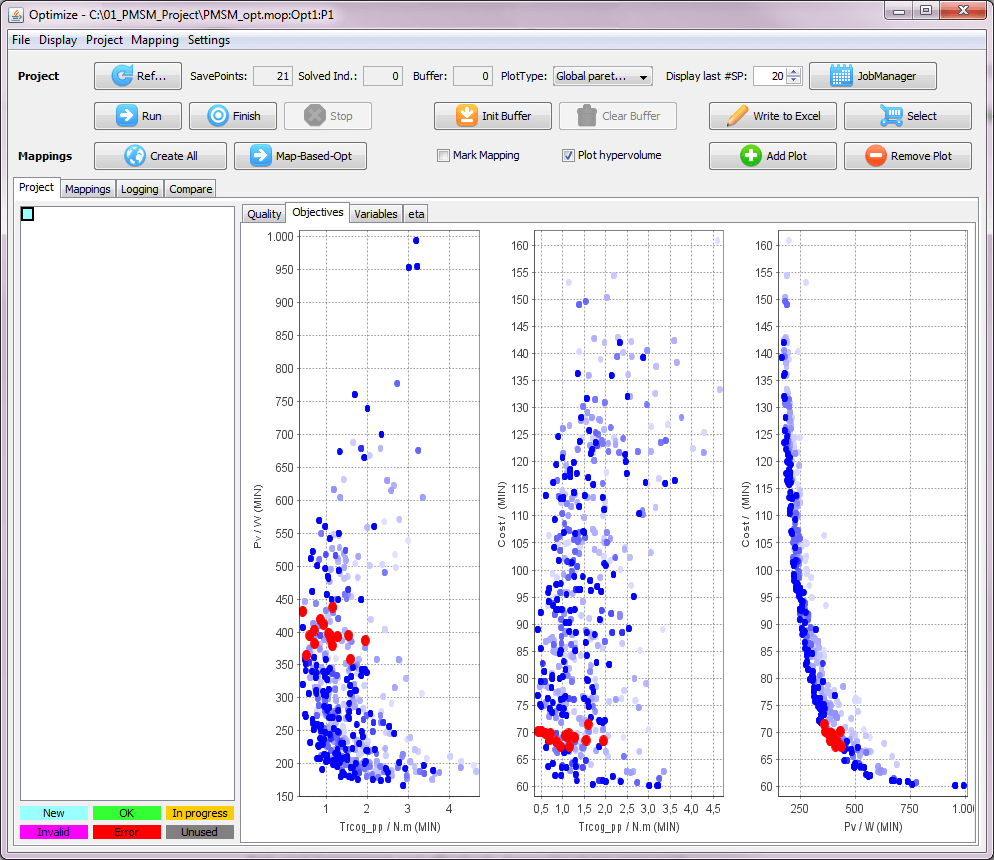Click the Init Buffer download icon
The width and height of the screenshot is (994, 860).
(x=466, y=116)
